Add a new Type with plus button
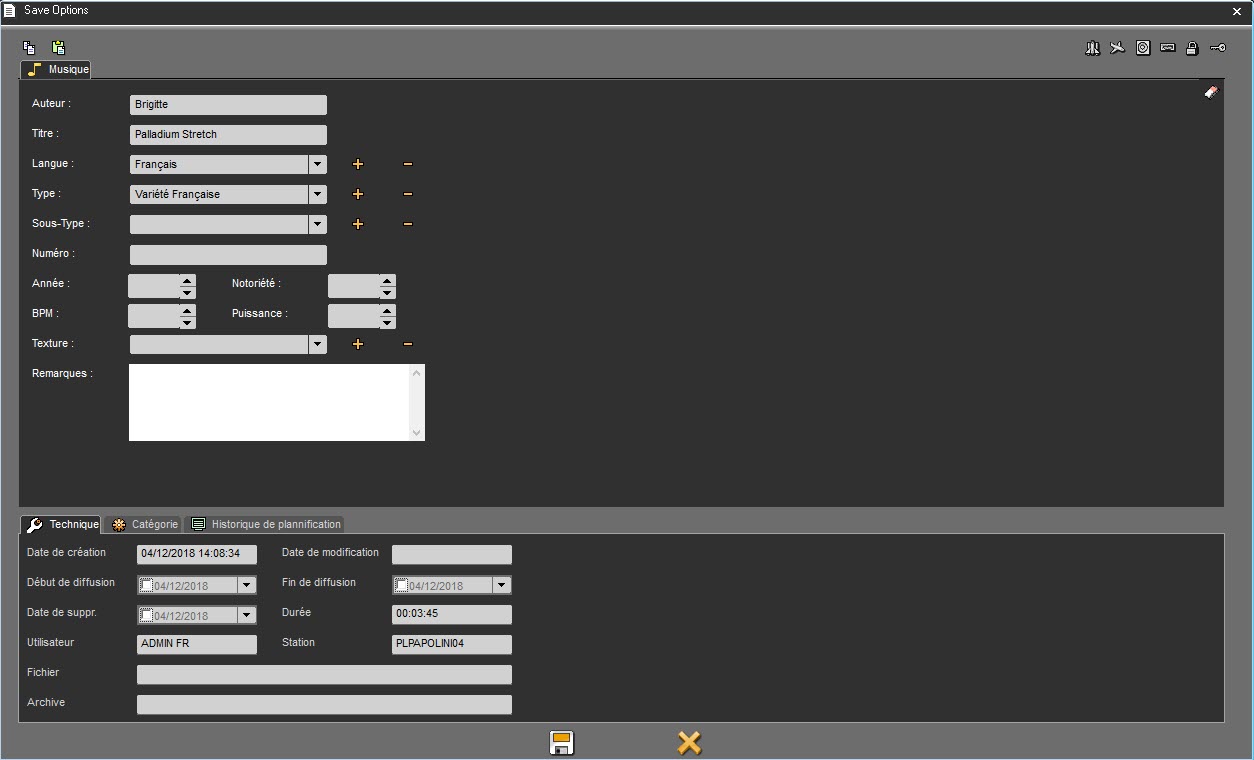Screen dimensions: 1254x760 tap(358, 194)
